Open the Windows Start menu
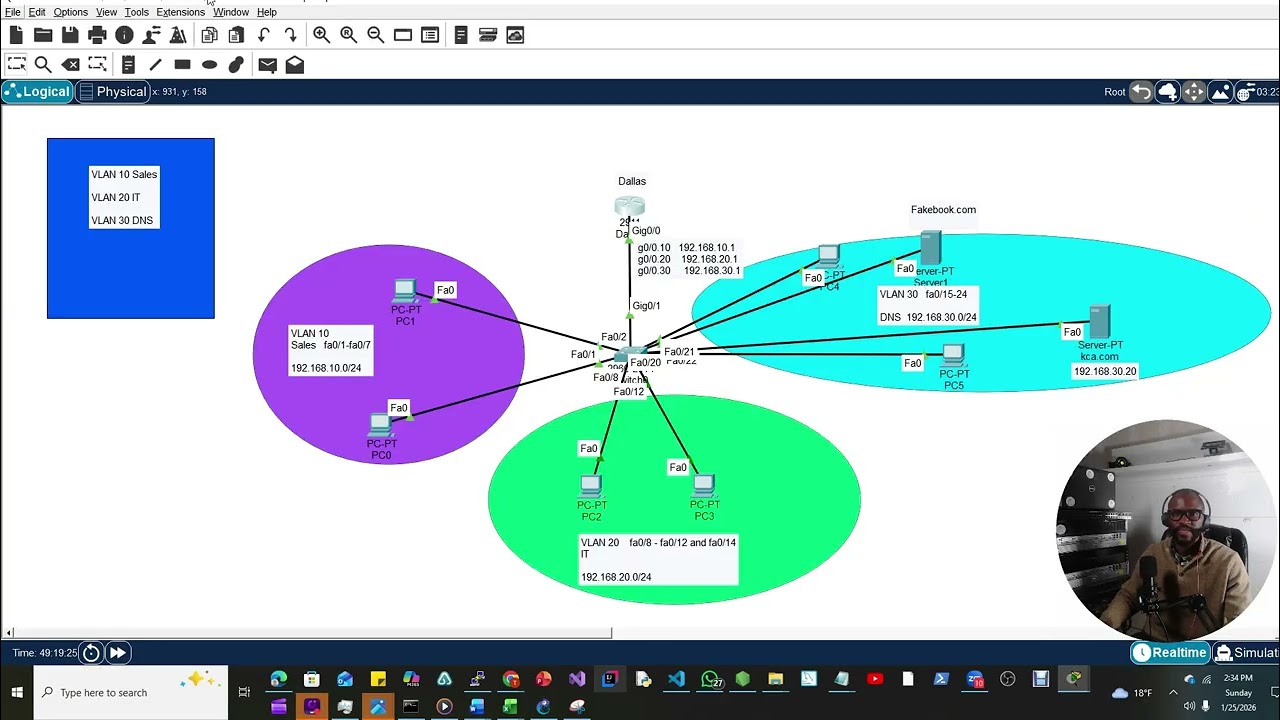Screen dimensions: 1280x720 click(16, 692)
